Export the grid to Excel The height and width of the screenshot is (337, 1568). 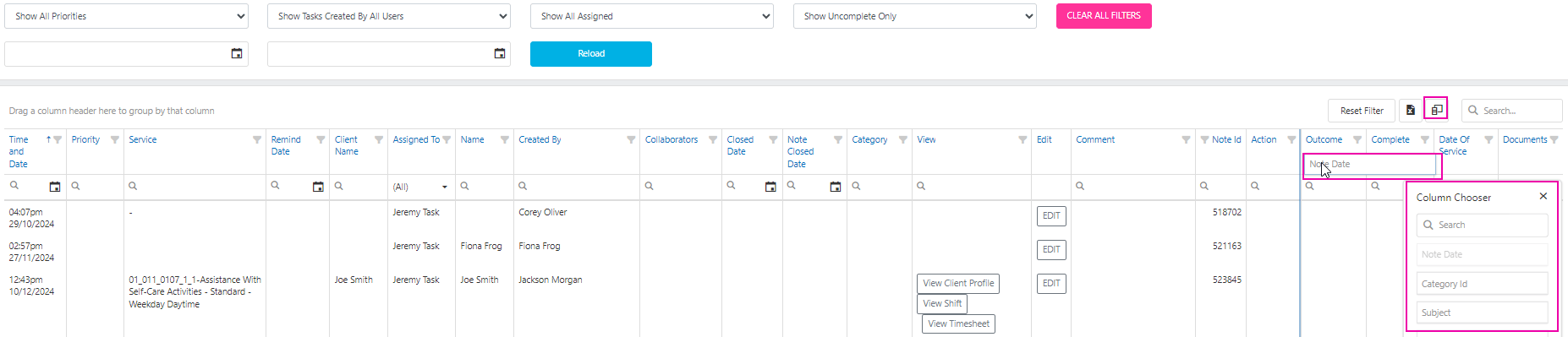[x=1411, y=111]
